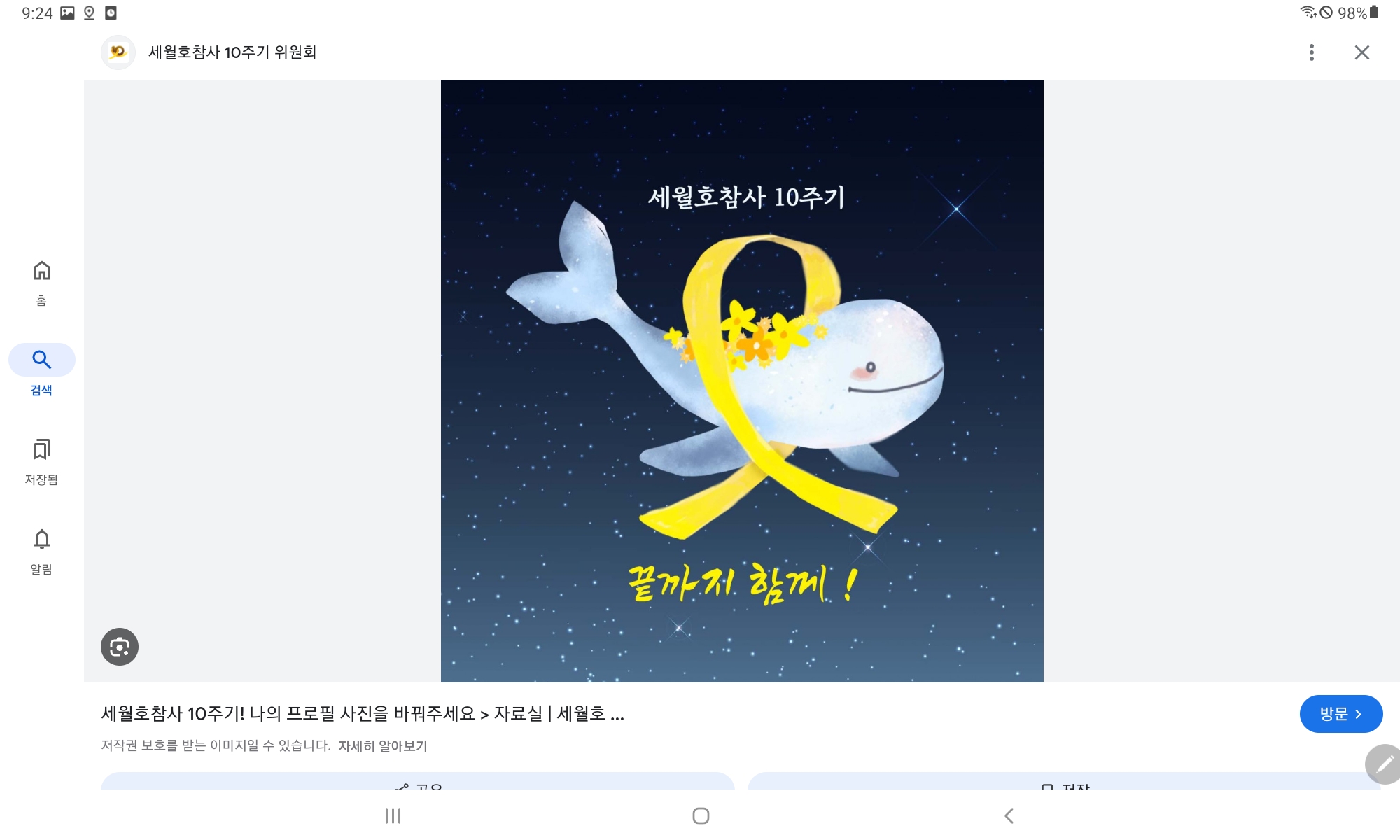Viewport: 1400px width, 840px height.
Task: Launch Google Lens image search icon
Action: 120,647
